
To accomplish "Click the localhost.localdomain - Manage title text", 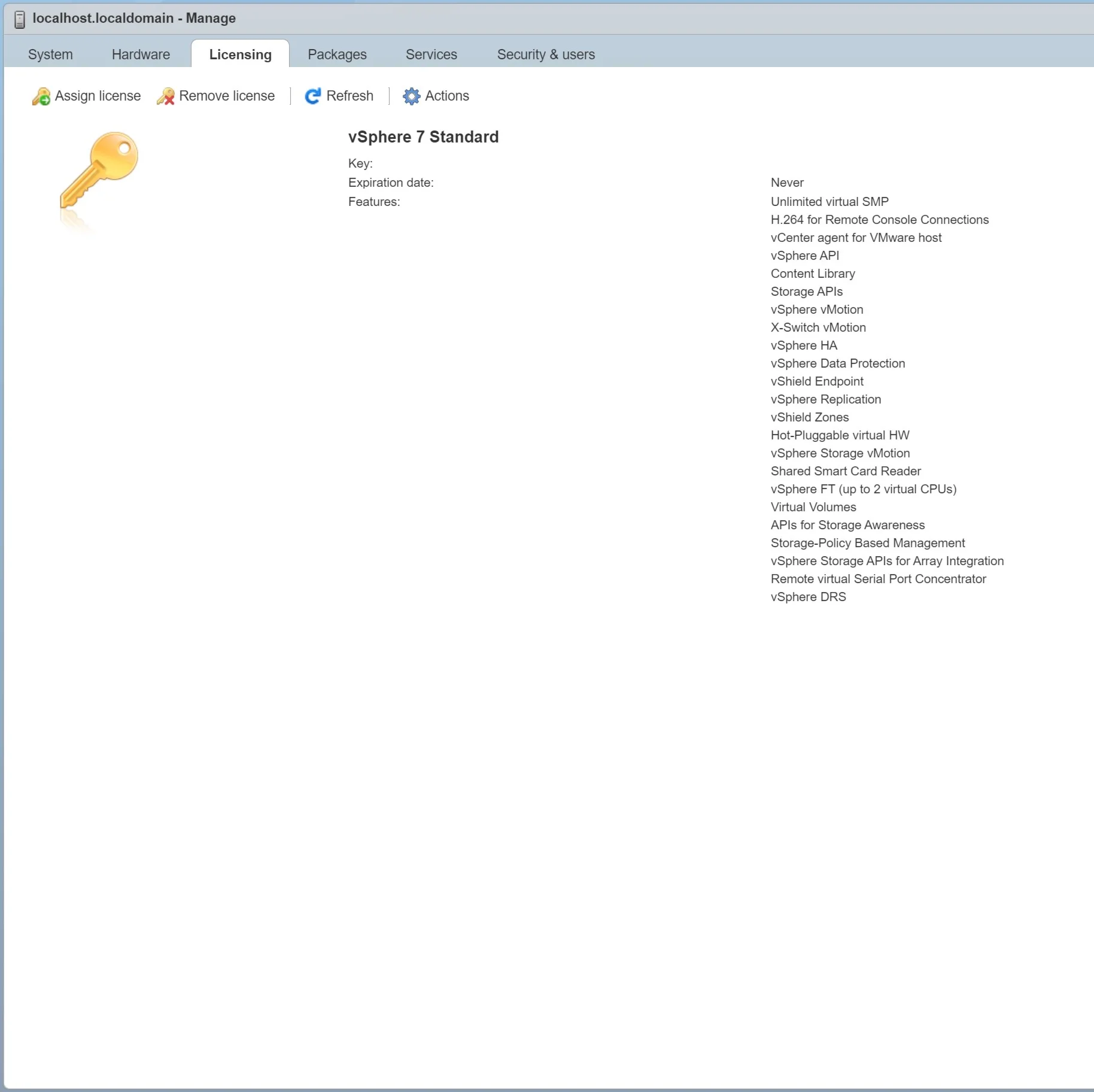I will pos(134,19).
